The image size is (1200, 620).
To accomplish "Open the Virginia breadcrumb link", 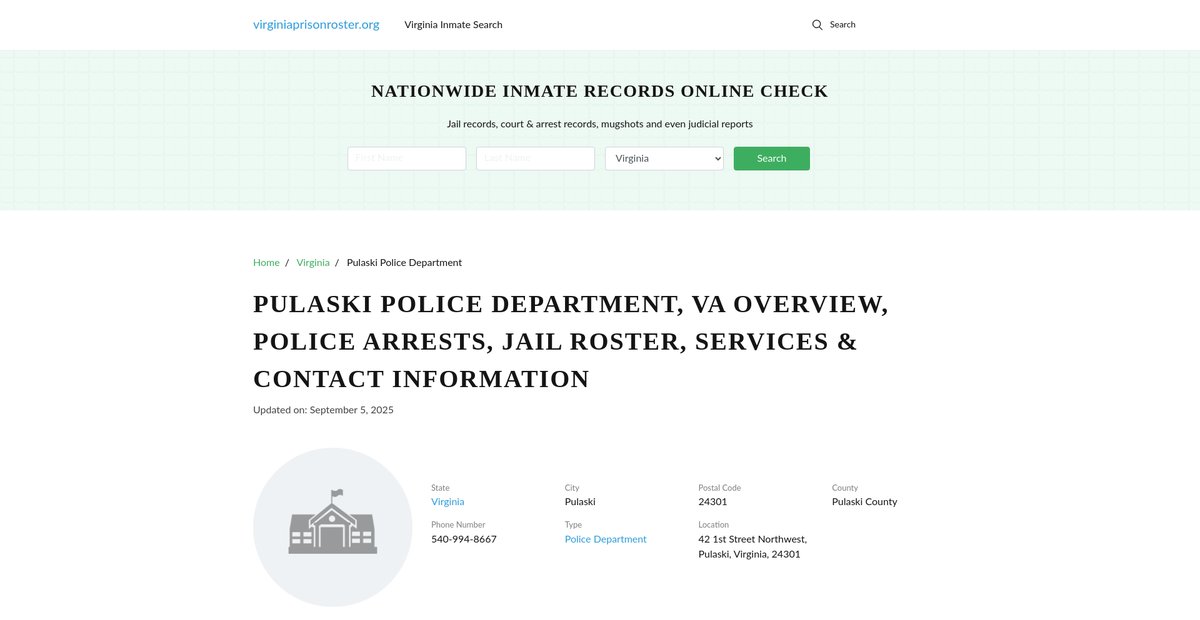I will [x=313, y=263].
